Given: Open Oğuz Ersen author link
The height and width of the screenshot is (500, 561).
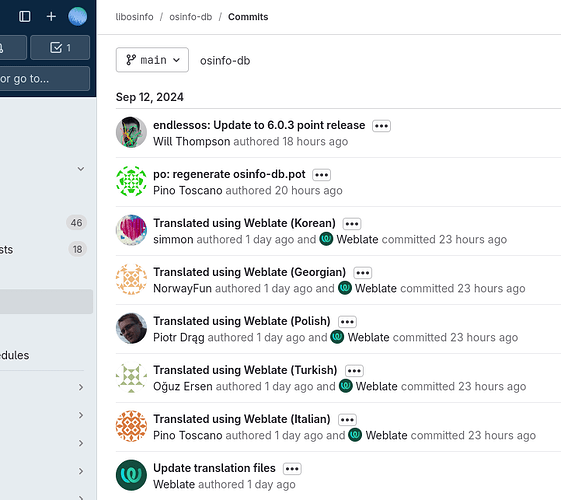Looking at the screenshot, I should [183, 387].
